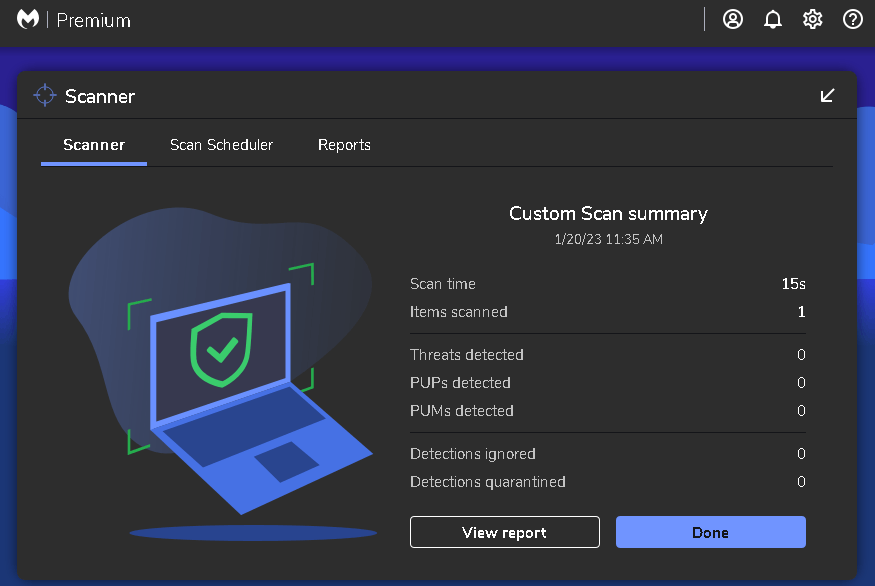Click the 15s scan time value
This screenshot has width=875, height=586.
click(x=794, y=284)
